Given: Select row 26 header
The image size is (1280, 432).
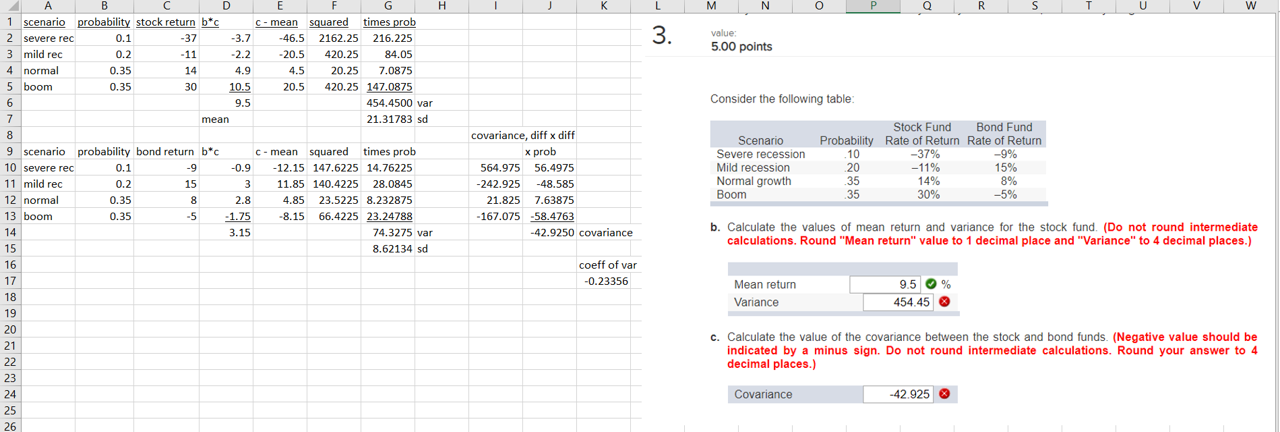Looking at the screenshot, I should (x=8, y=425).
